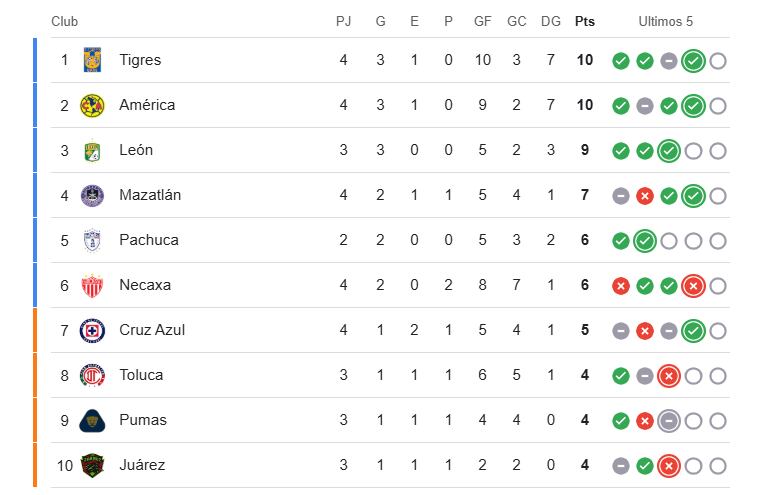
Task: Click Mazatlán's red loss result icon
Action: pos(645,196)
